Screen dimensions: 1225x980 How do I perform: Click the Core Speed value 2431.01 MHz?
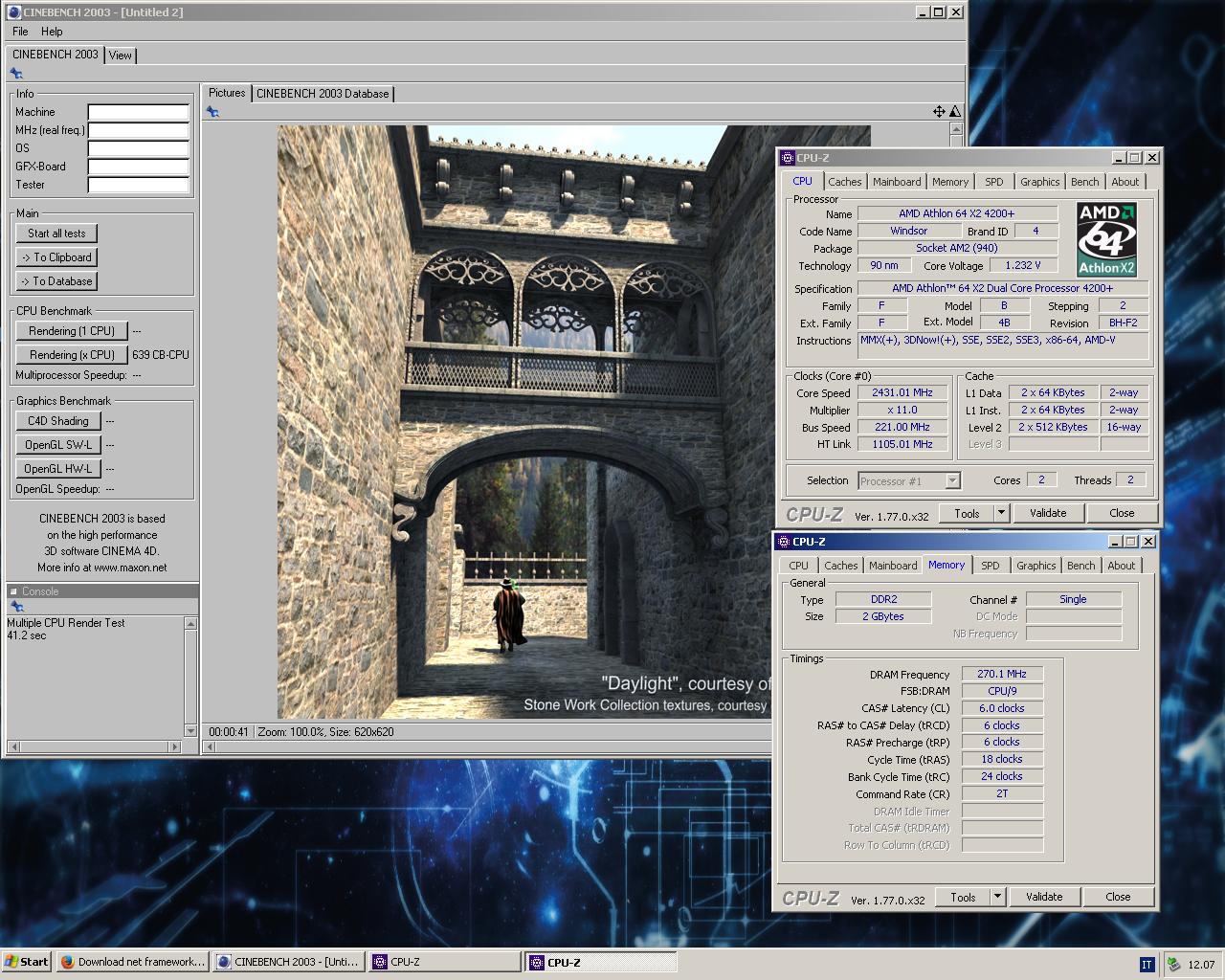tap(902, 392)
